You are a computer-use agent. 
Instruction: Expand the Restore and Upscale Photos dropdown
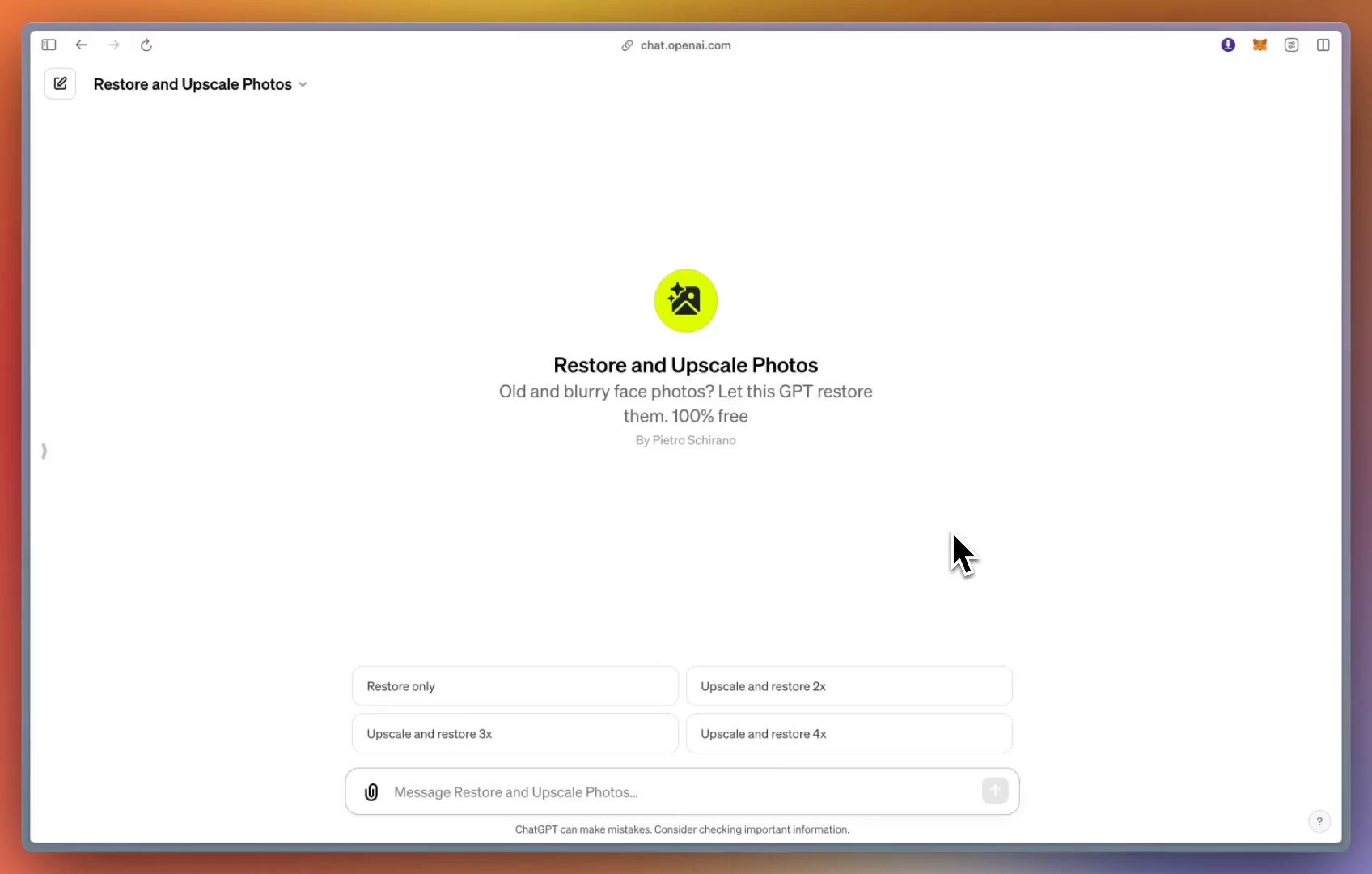tap(201, 84)
